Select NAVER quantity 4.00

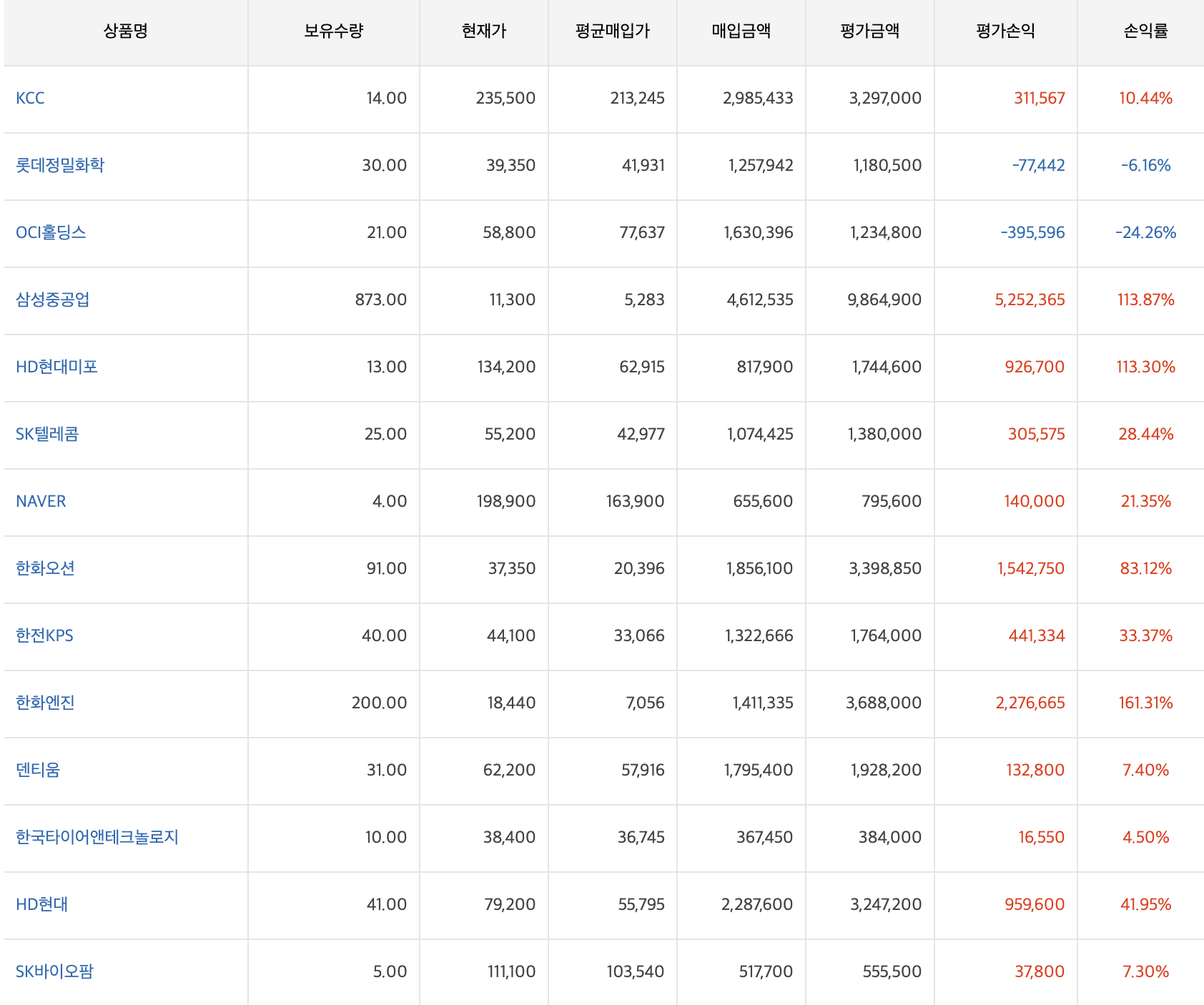(x=390, y=502)
